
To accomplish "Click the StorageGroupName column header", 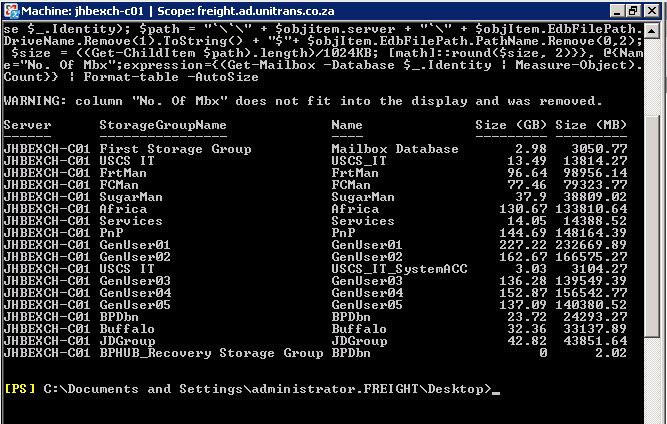I will pyautogui.click(x=163, y=125).
